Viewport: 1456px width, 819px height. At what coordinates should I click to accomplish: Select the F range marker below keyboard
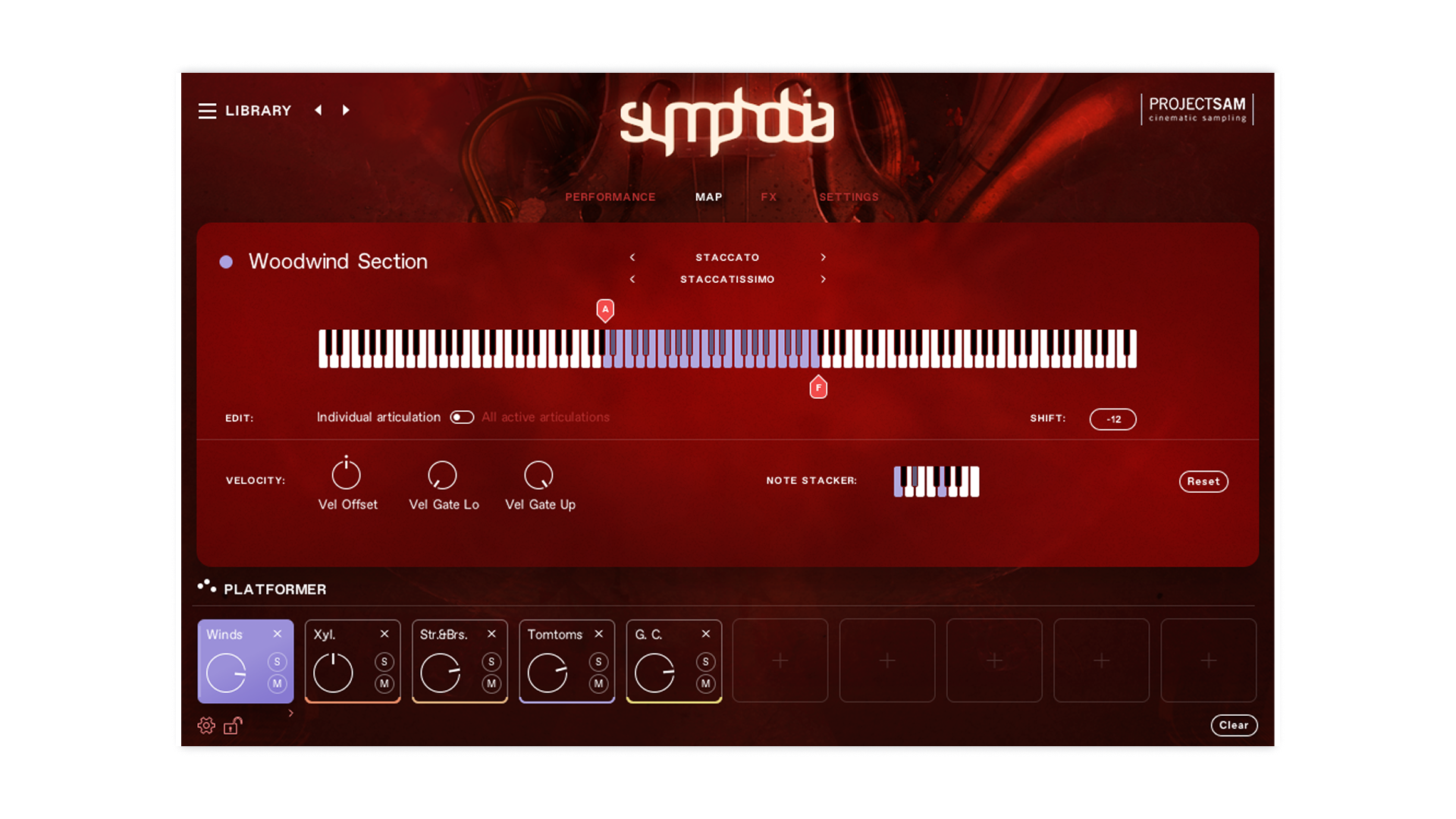[818, 387]
